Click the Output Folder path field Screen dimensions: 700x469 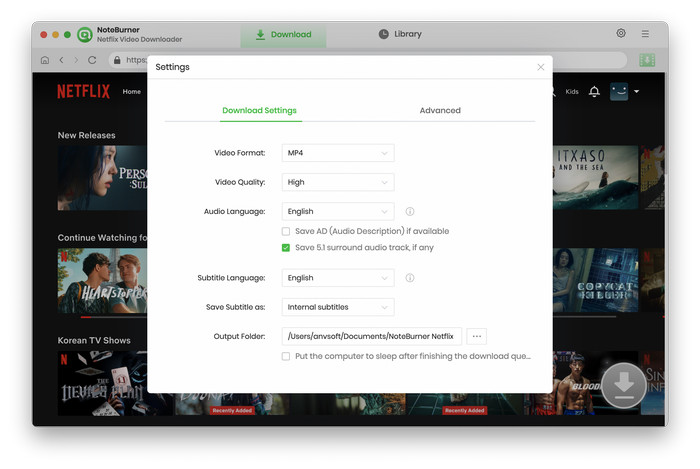pyautogui.click(x=371, y=336)
